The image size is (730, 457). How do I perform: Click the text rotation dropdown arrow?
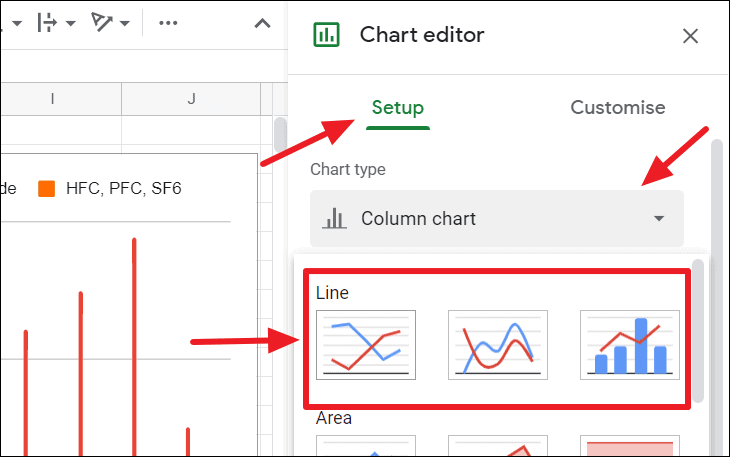point(125,23)
